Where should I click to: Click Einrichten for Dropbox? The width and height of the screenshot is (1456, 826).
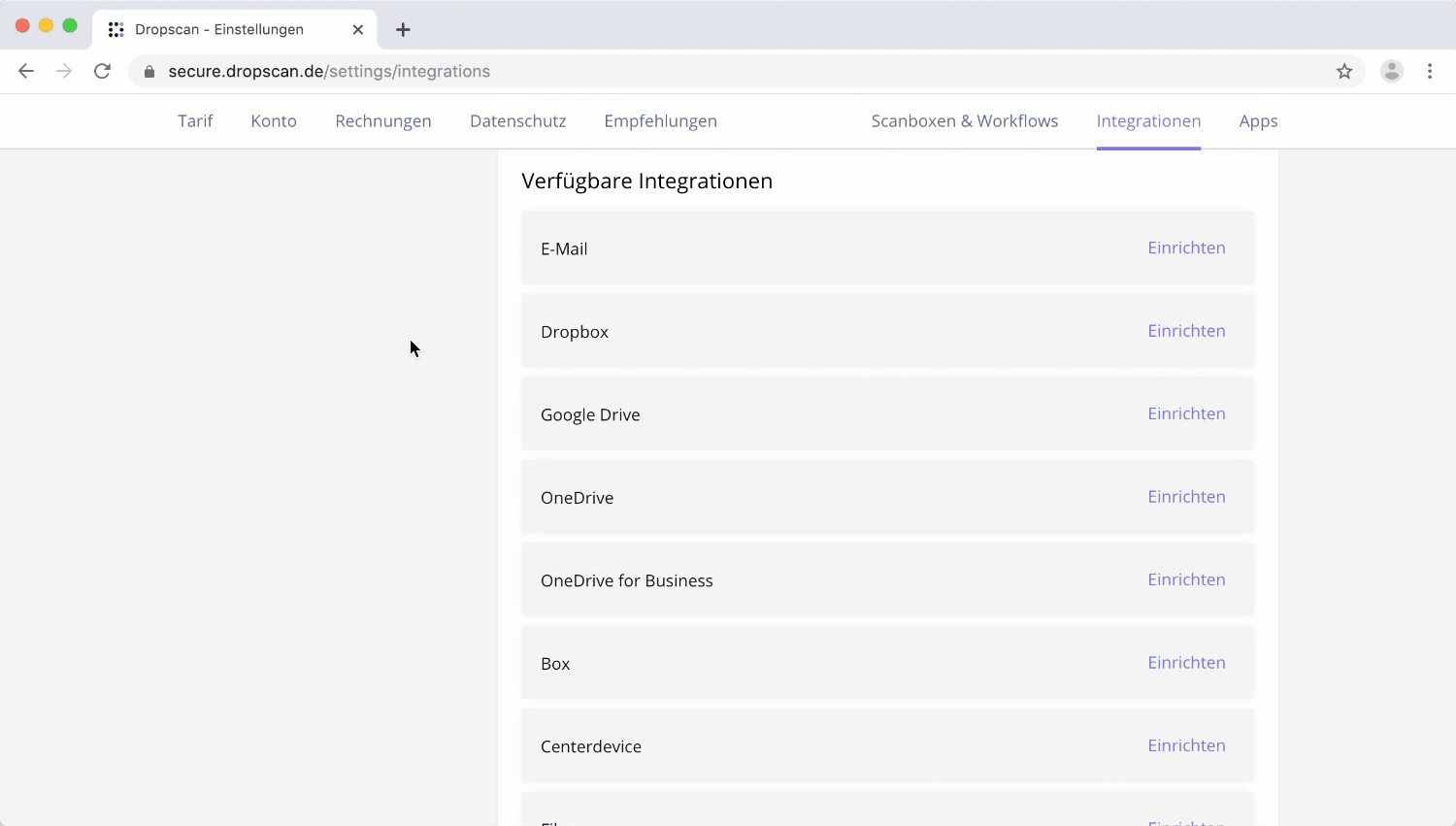1186,331
